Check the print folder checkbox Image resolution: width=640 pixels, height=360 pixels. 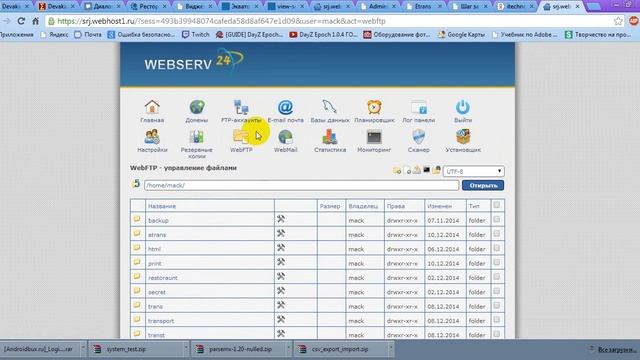(496, 262)
